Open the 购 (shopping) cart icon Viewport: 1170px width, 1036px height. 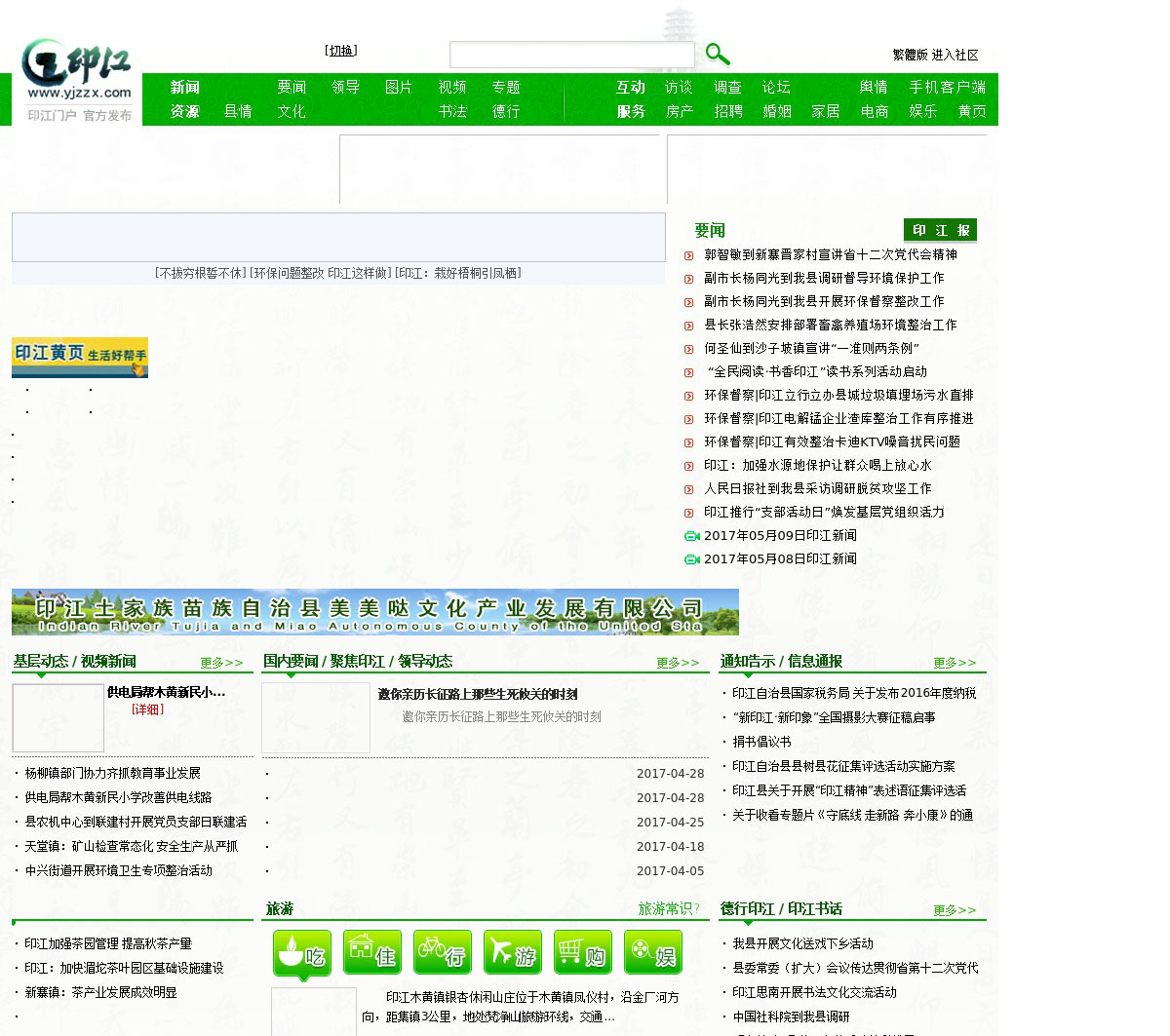583,953
